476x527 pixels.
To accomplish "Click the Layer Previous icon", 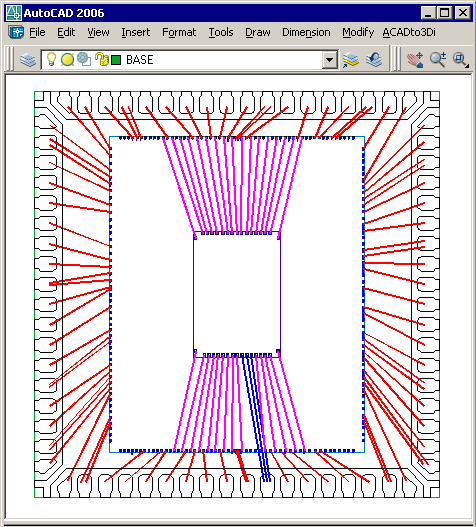I will pyautogui.click(x=373, y=60).
